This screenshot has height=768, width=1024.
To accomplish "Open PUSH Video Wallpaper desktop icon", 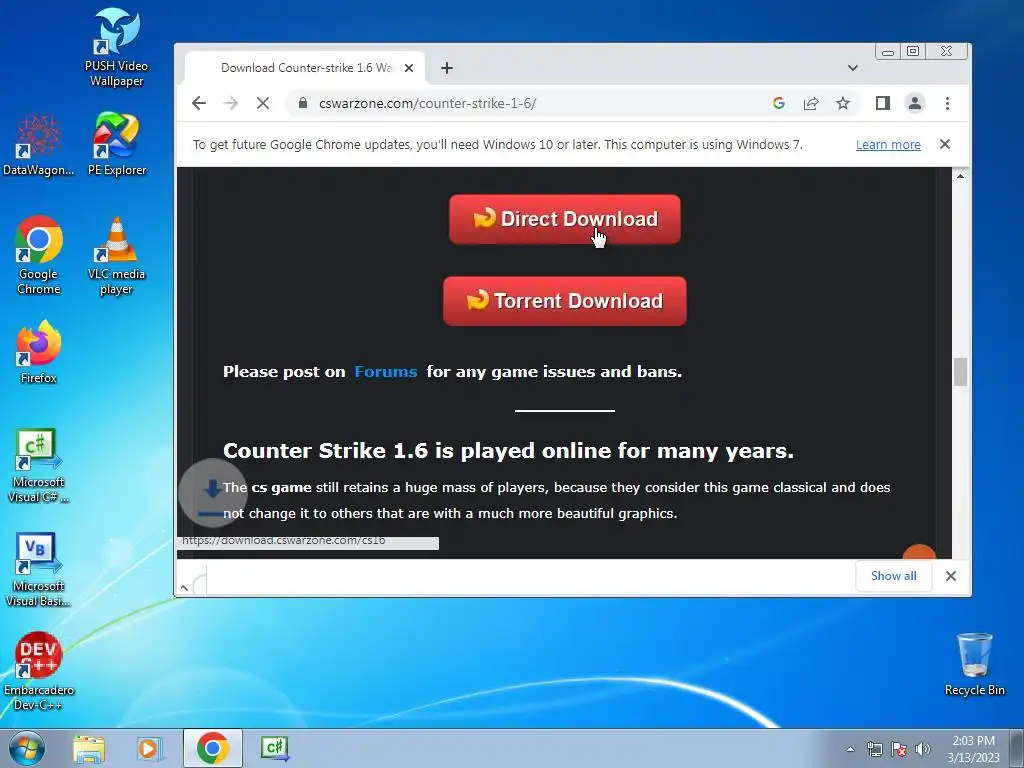I will tap(116, 47).
